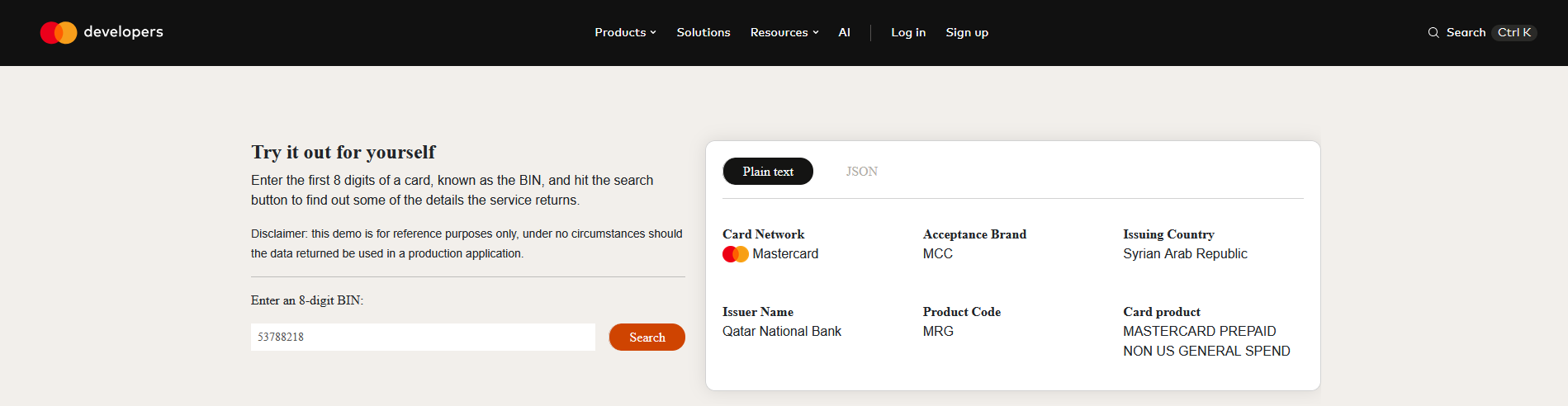Click the Ctrl K shortcut badge
The width and height of the screenshot is (1568, 406).
1514,32
